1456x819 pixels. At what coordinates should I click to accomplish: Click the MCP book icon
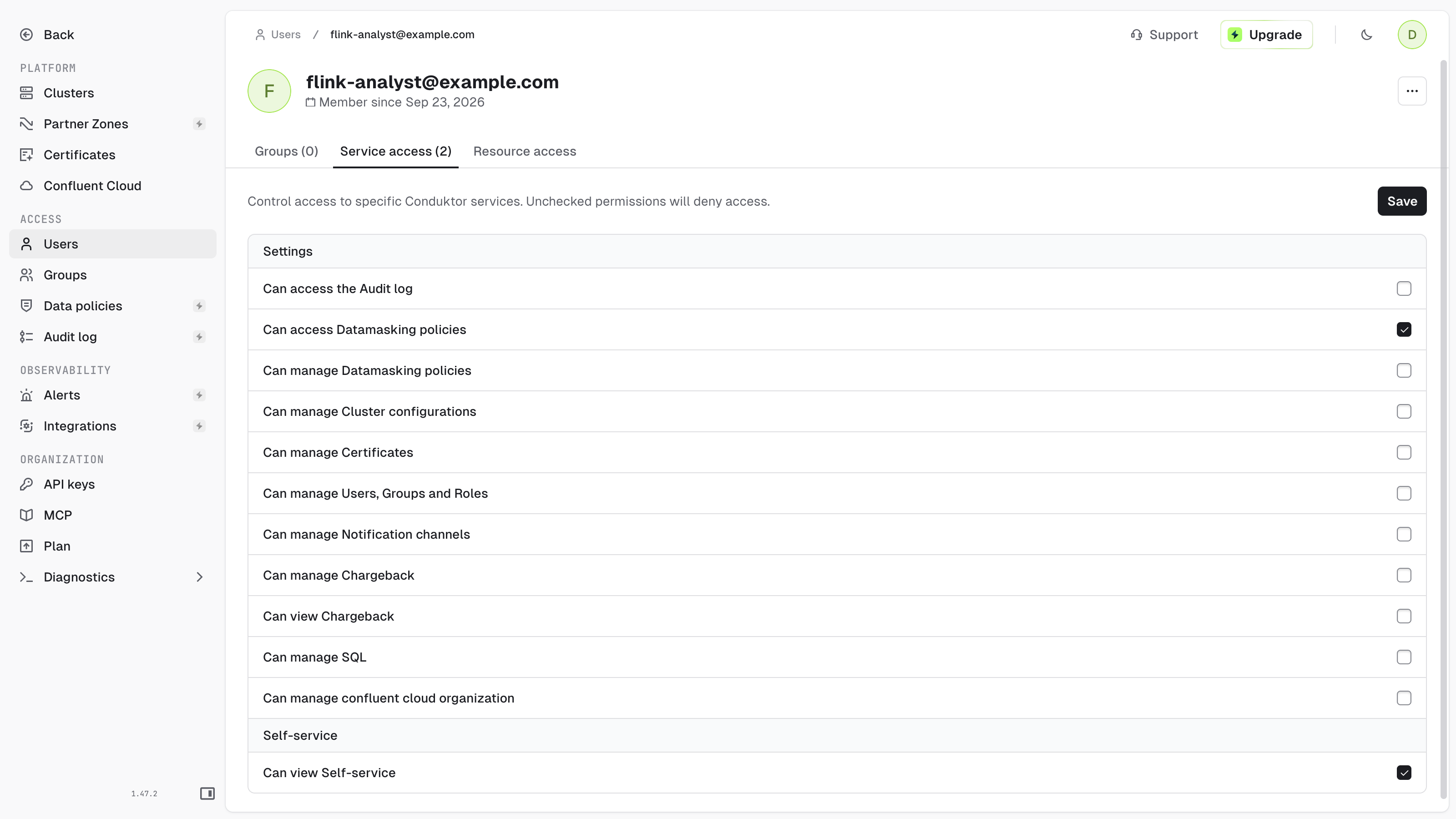(26, 516)
